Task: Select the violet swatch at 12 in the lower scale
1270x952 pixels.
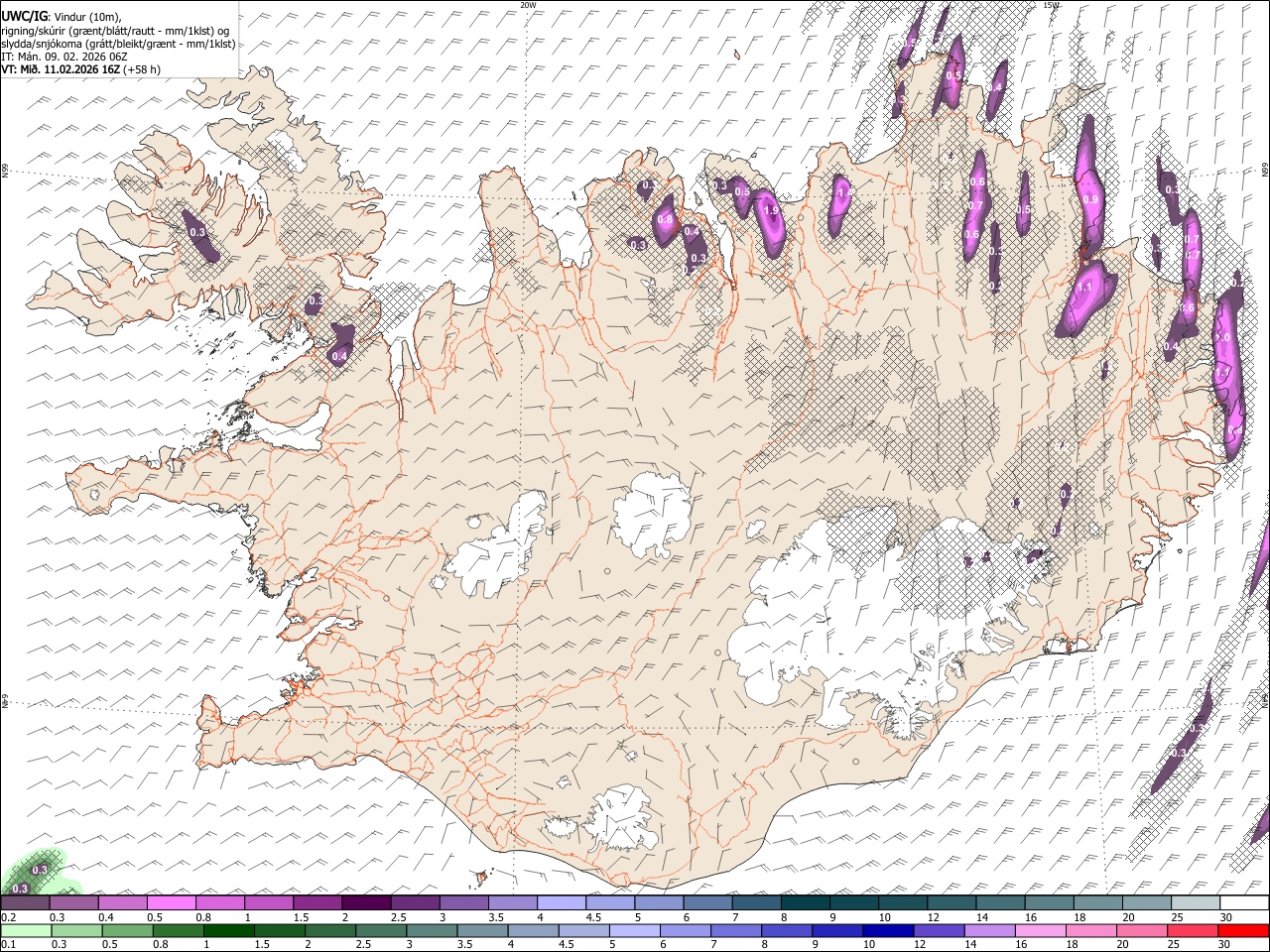Action: (938, 930)
